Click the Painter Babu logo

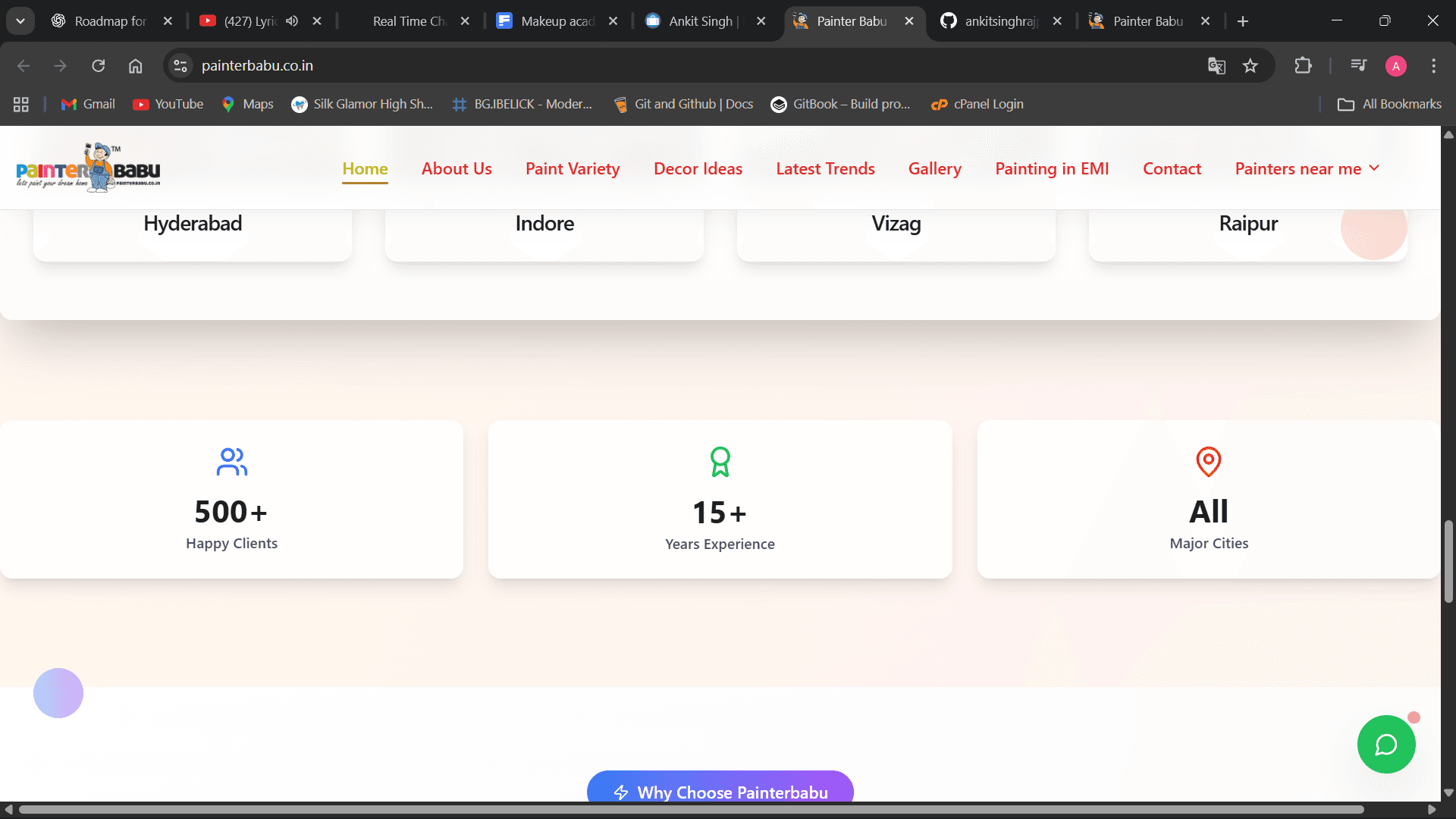87,167
